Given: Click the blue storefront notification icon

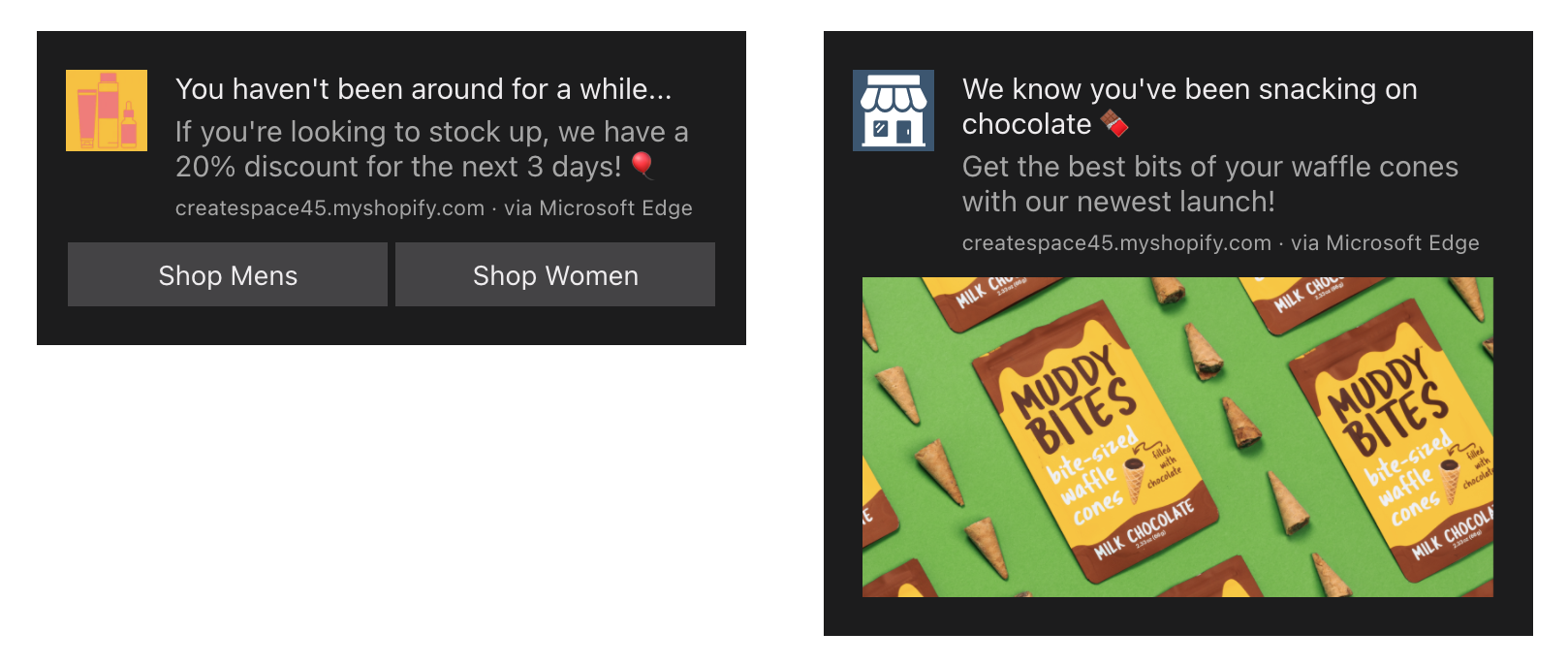Looking at the screenshot, I should (x=893, y=111).
